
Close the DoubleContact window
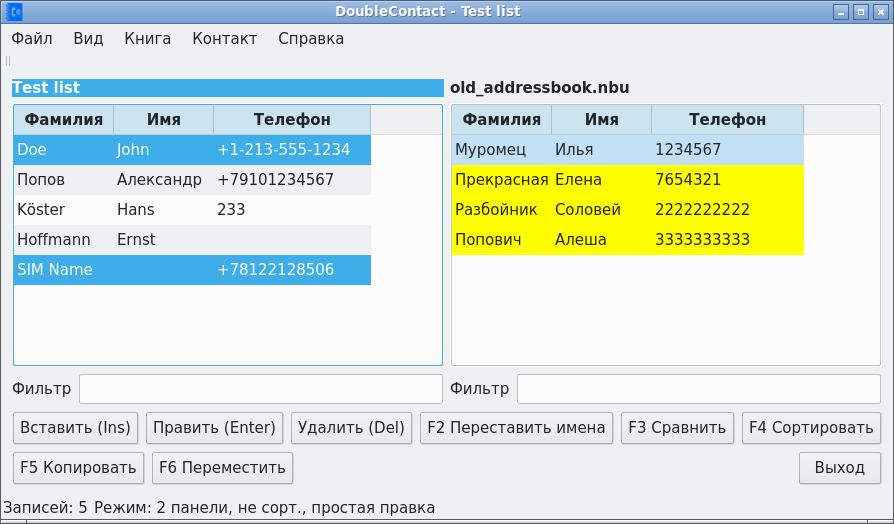coord(881,12)
